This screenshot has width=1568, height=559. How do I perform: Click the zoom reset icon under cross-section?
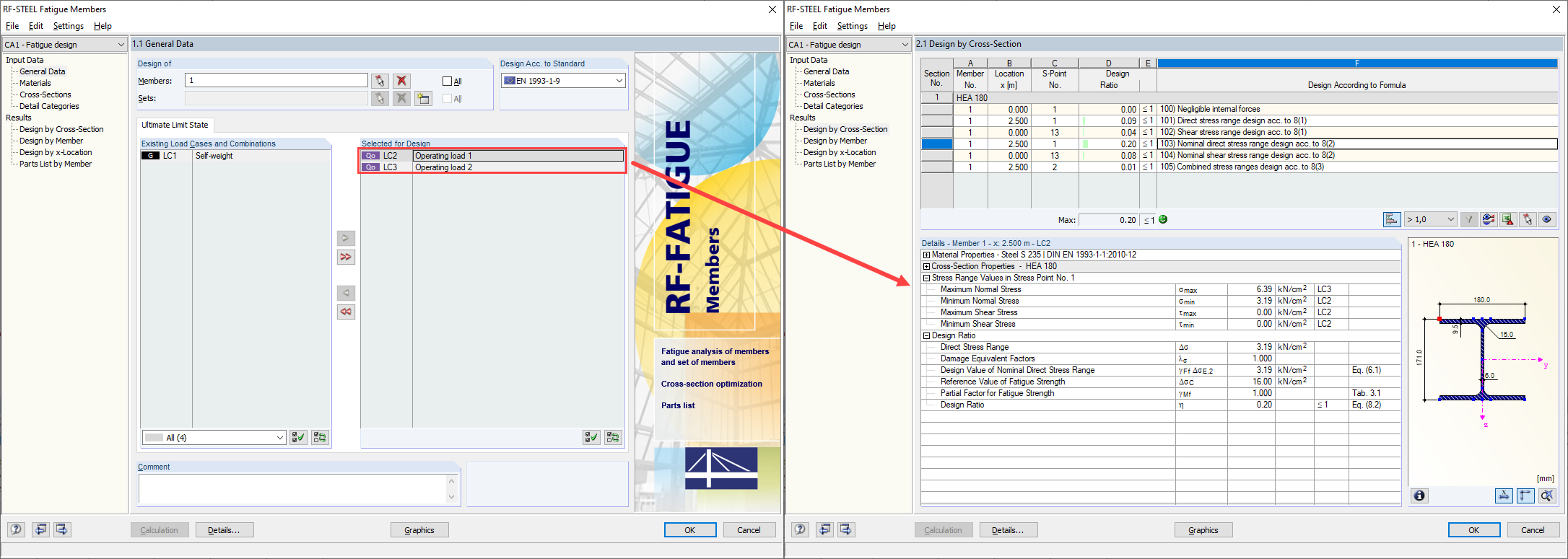(1547, 496)
